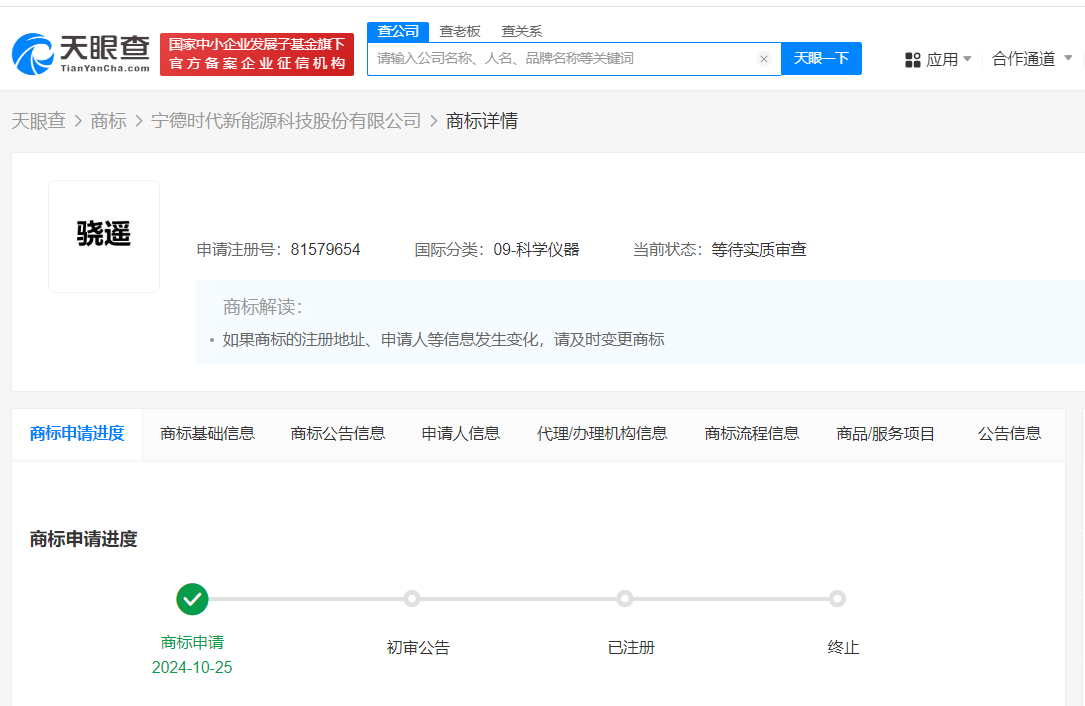Switch to 商标流程信息 tab
Image resolution: width=1085 pixels, height=706 pixels.
(x=751, y=434)
